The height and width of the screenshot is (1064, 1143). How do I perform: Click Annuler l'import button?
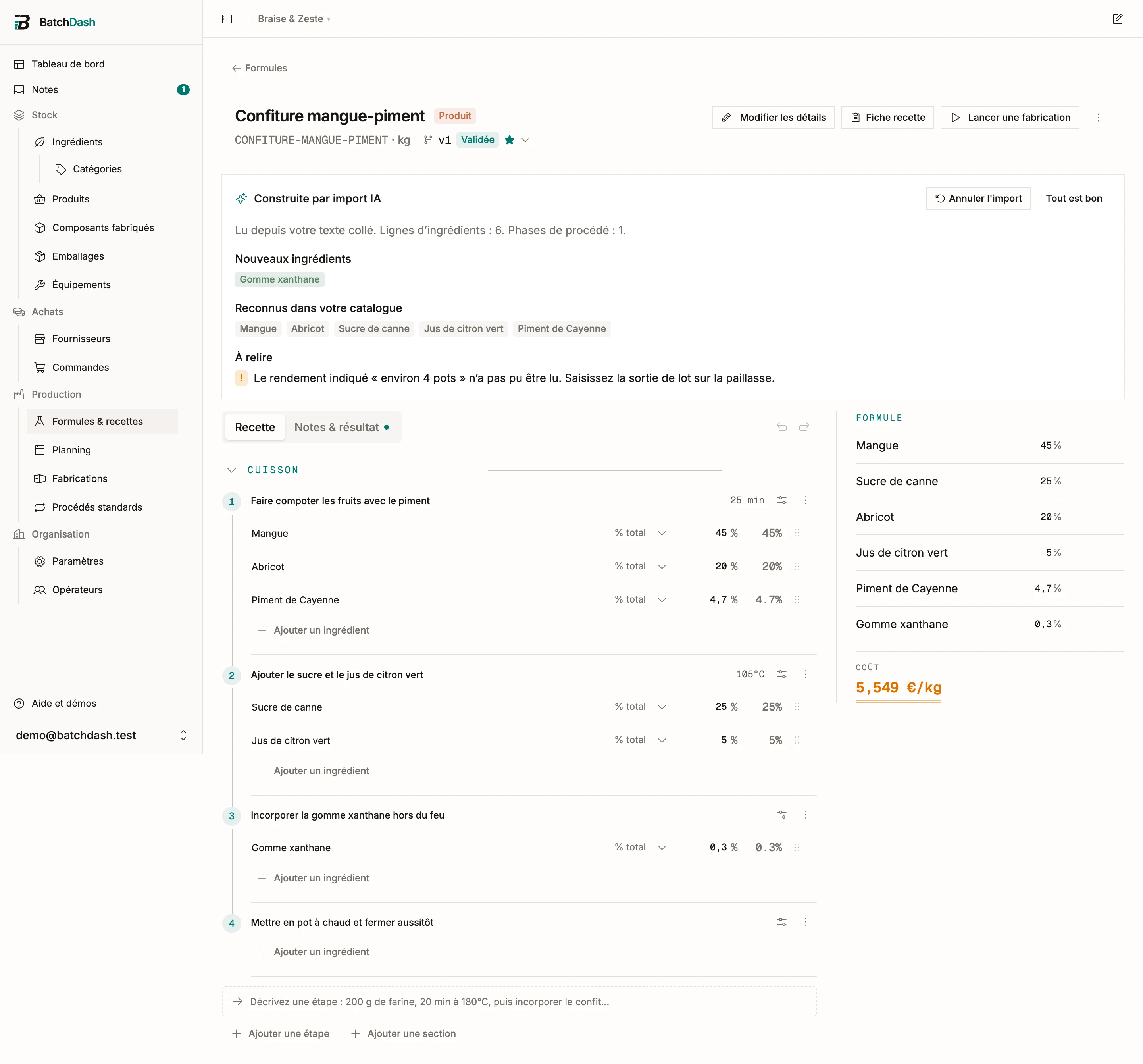tap(978, 199)
